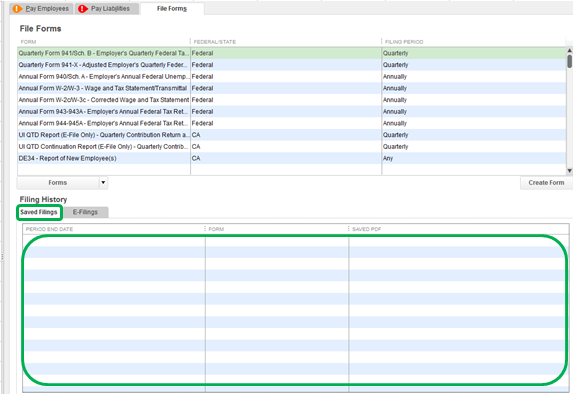Open the Pay Employees tab
Image resolution: width=573 pixels, height=394 pixels.
coord(41,8)
